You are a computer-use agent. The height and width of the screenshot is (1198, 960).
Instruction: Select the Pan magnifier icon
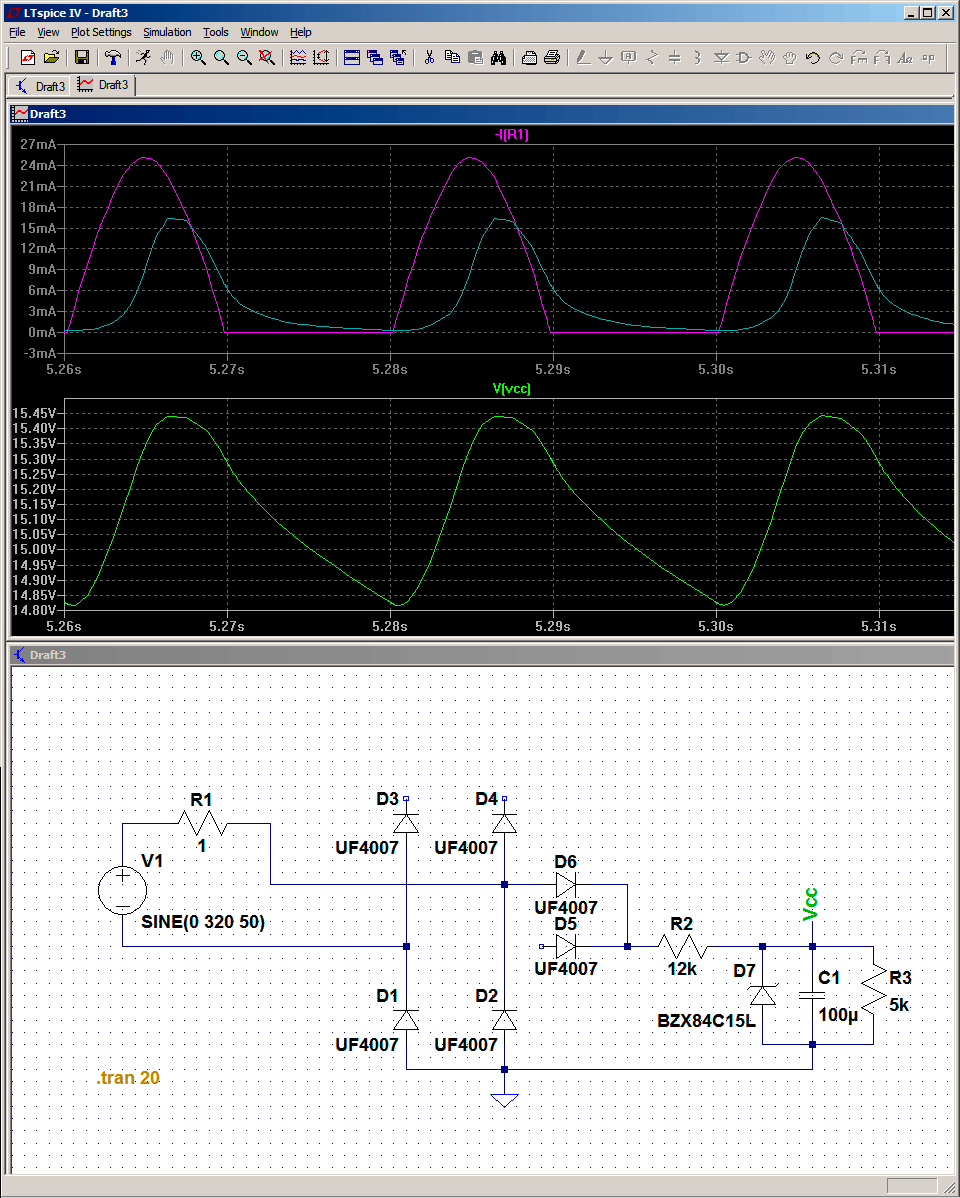coord(221,57)
